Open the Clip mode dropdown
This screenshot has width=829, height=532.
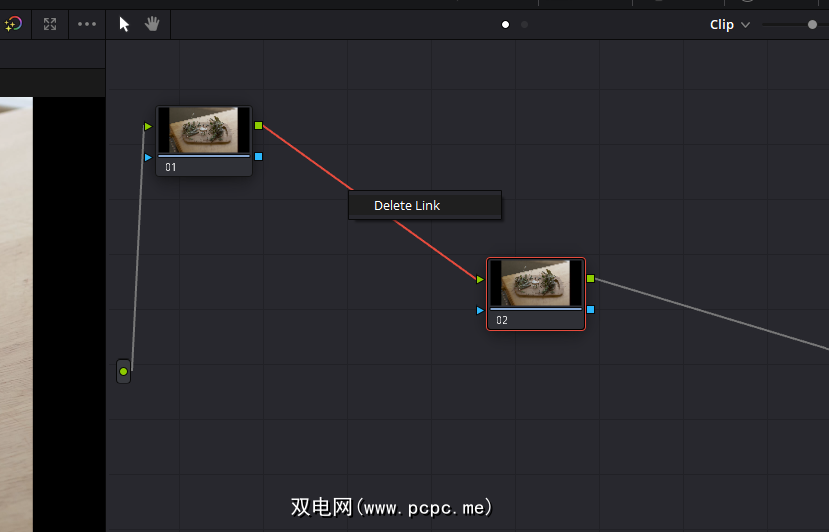pos(730,25)
